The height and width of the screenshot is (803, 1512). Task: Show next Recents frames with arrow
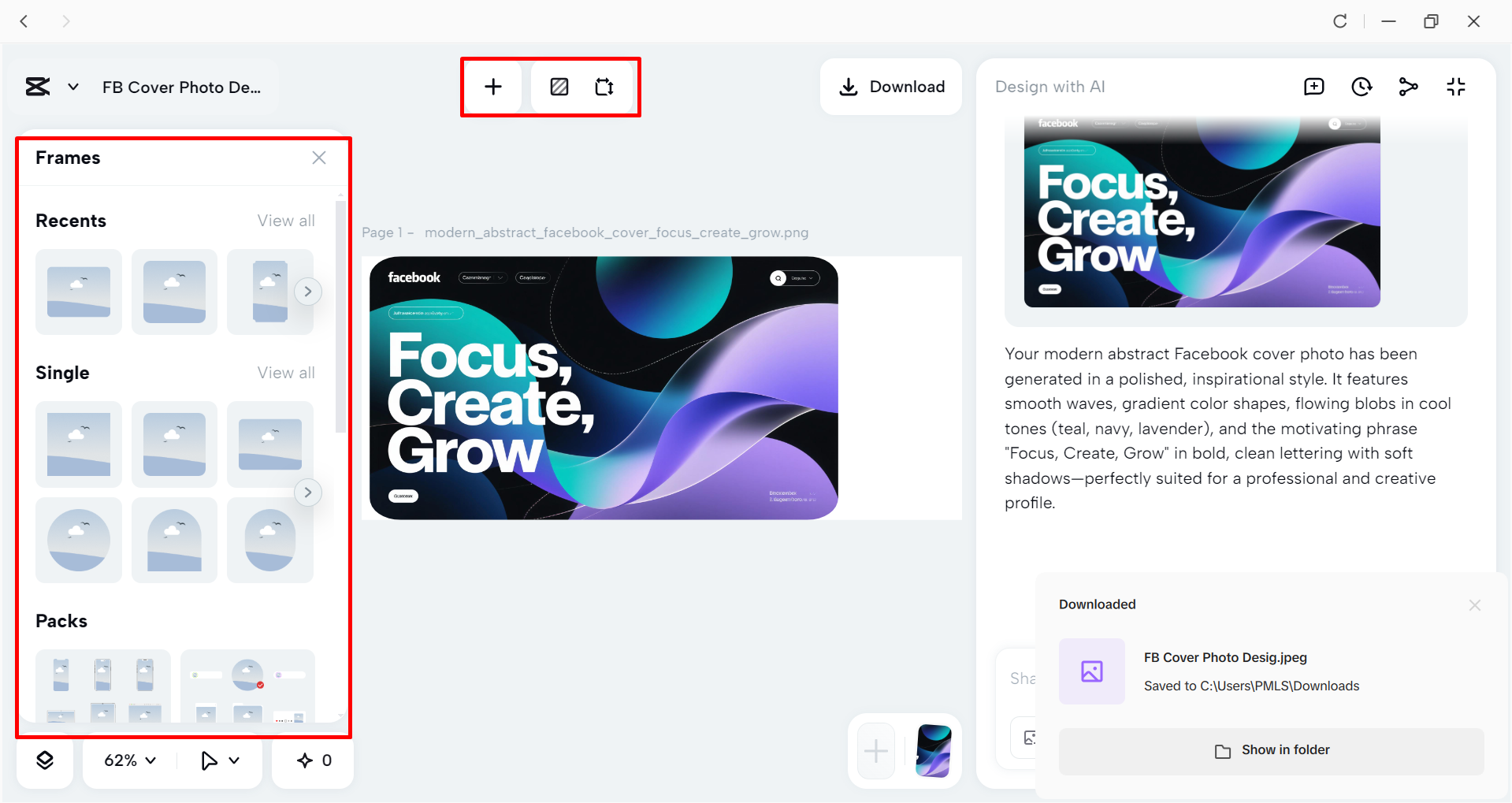point(308,292)
